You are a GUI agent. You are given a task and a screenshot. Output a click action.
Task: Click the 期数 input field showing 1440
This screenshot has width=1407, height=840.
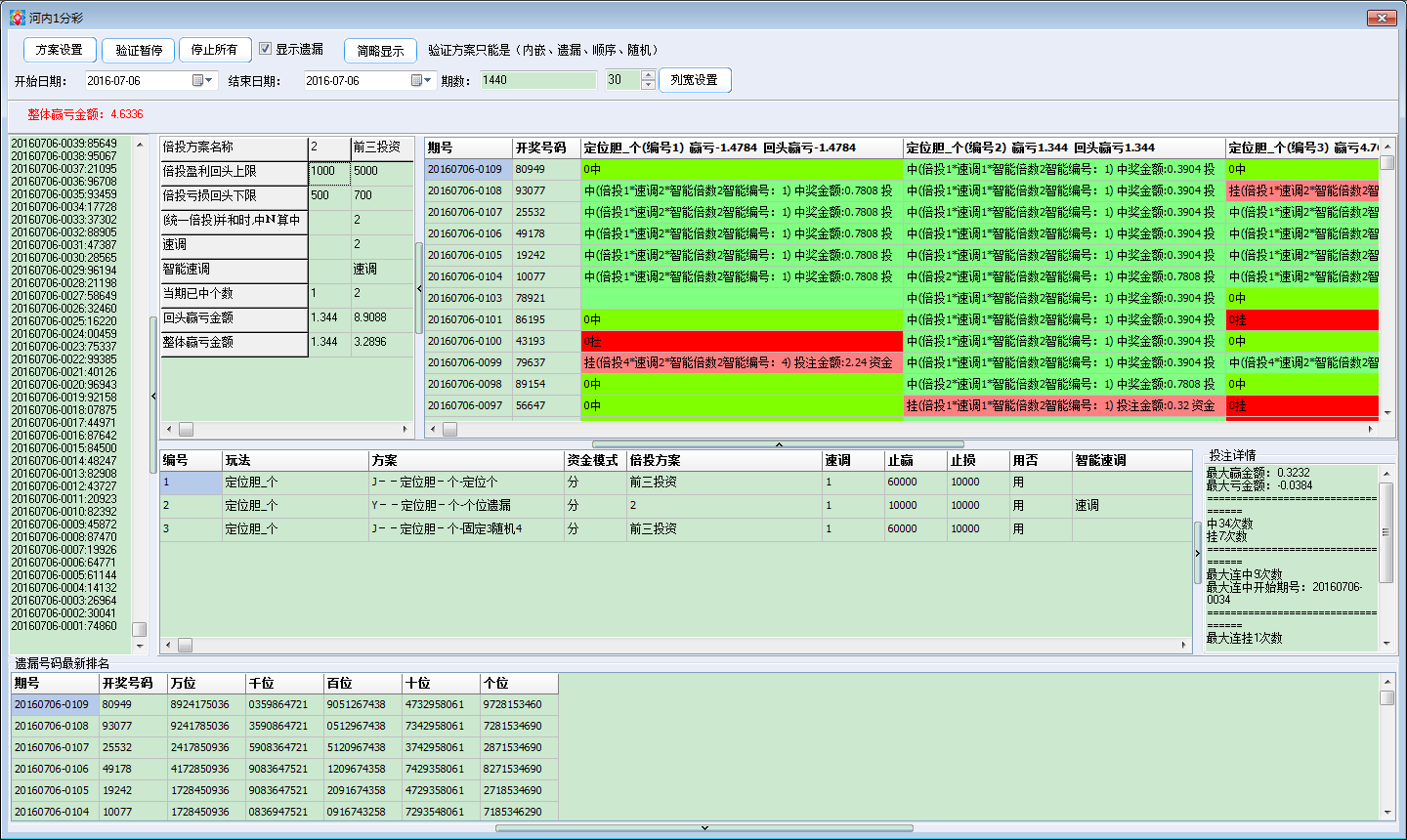(x=537, y=80)
